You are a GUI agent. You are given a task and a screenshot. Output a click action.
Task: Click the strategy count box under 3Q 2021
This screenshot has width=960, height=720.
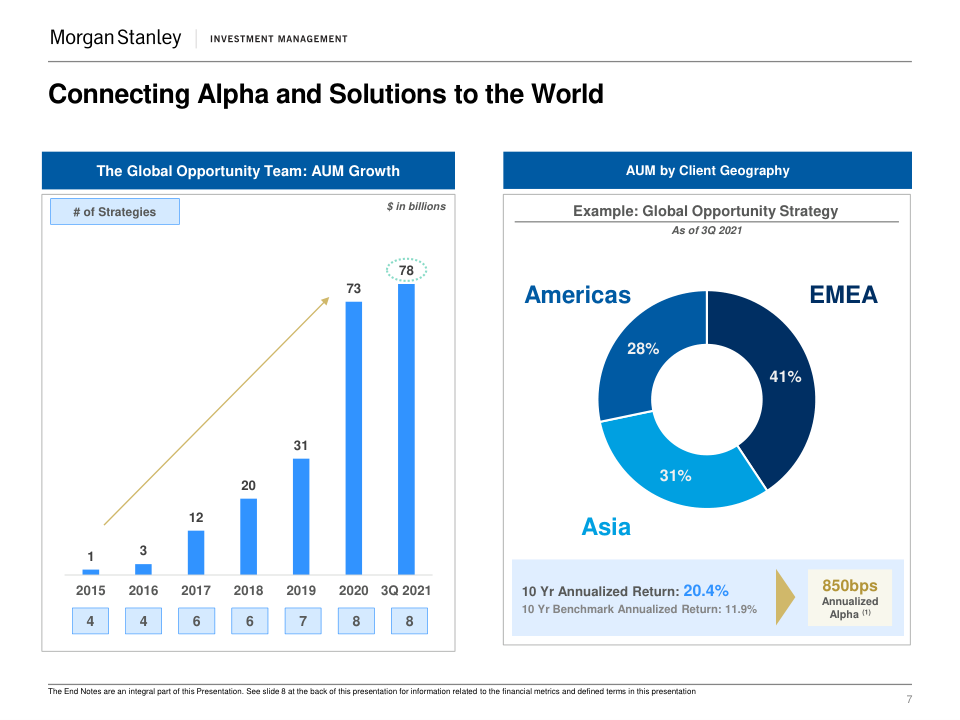(409, 622)
